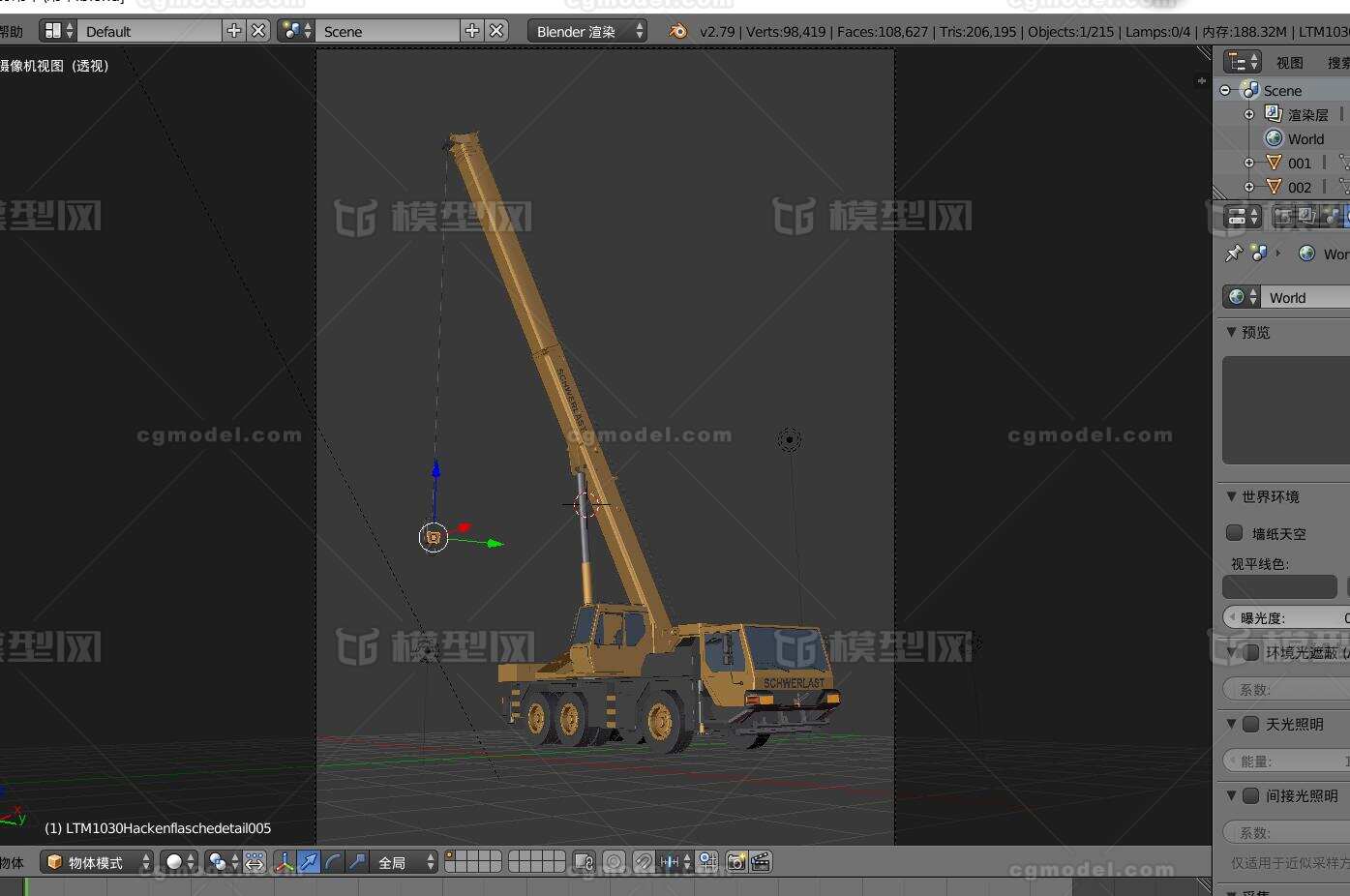Delete the Default screen layout
The height and width of the screenshot is (896, 1350).
pos(258,31)
